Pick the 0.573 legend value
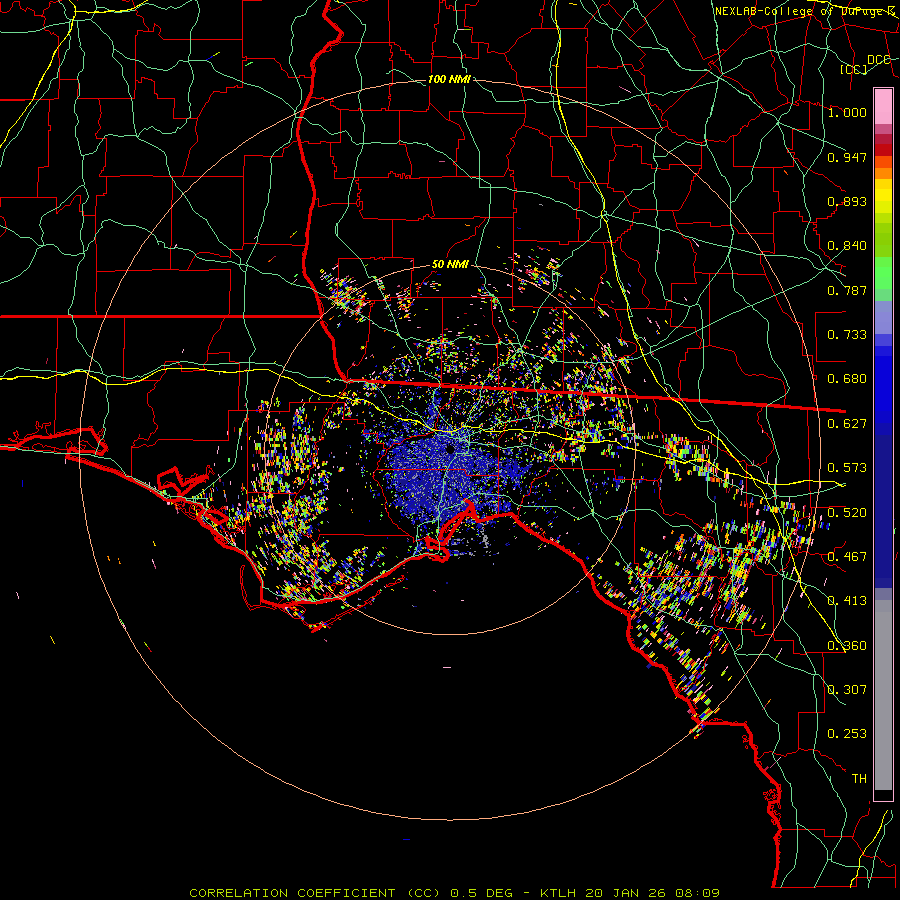900x900 pixels. coord(847,468)
